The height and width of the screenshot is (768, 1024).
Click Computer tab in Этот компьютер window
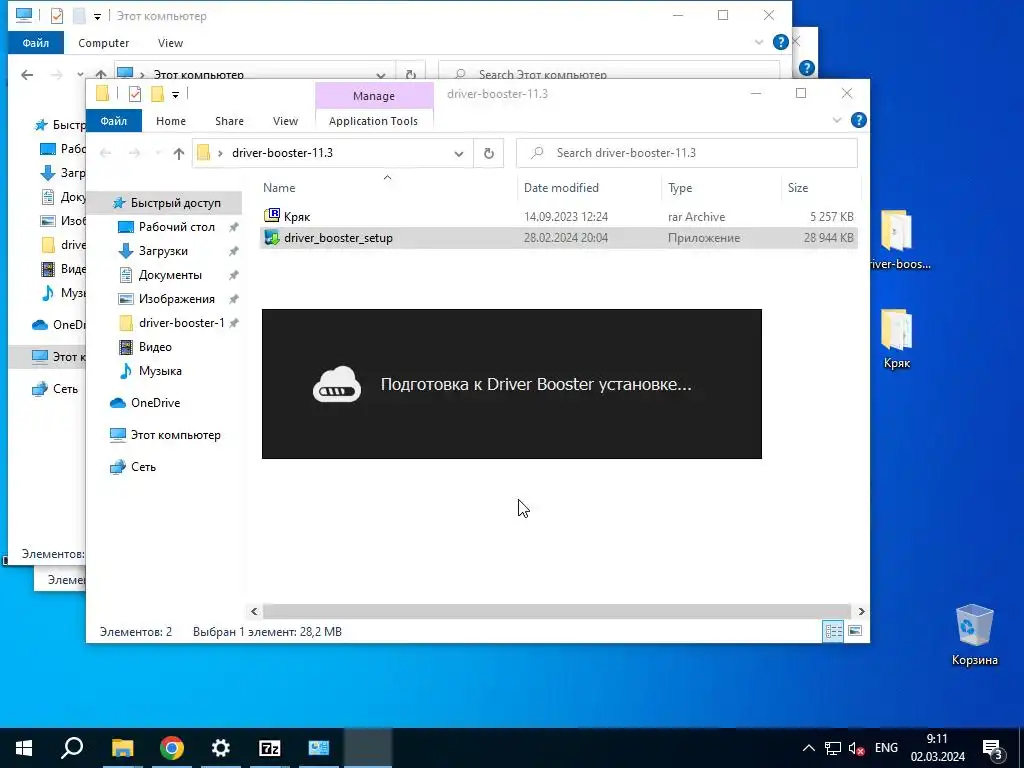(103, 43)
